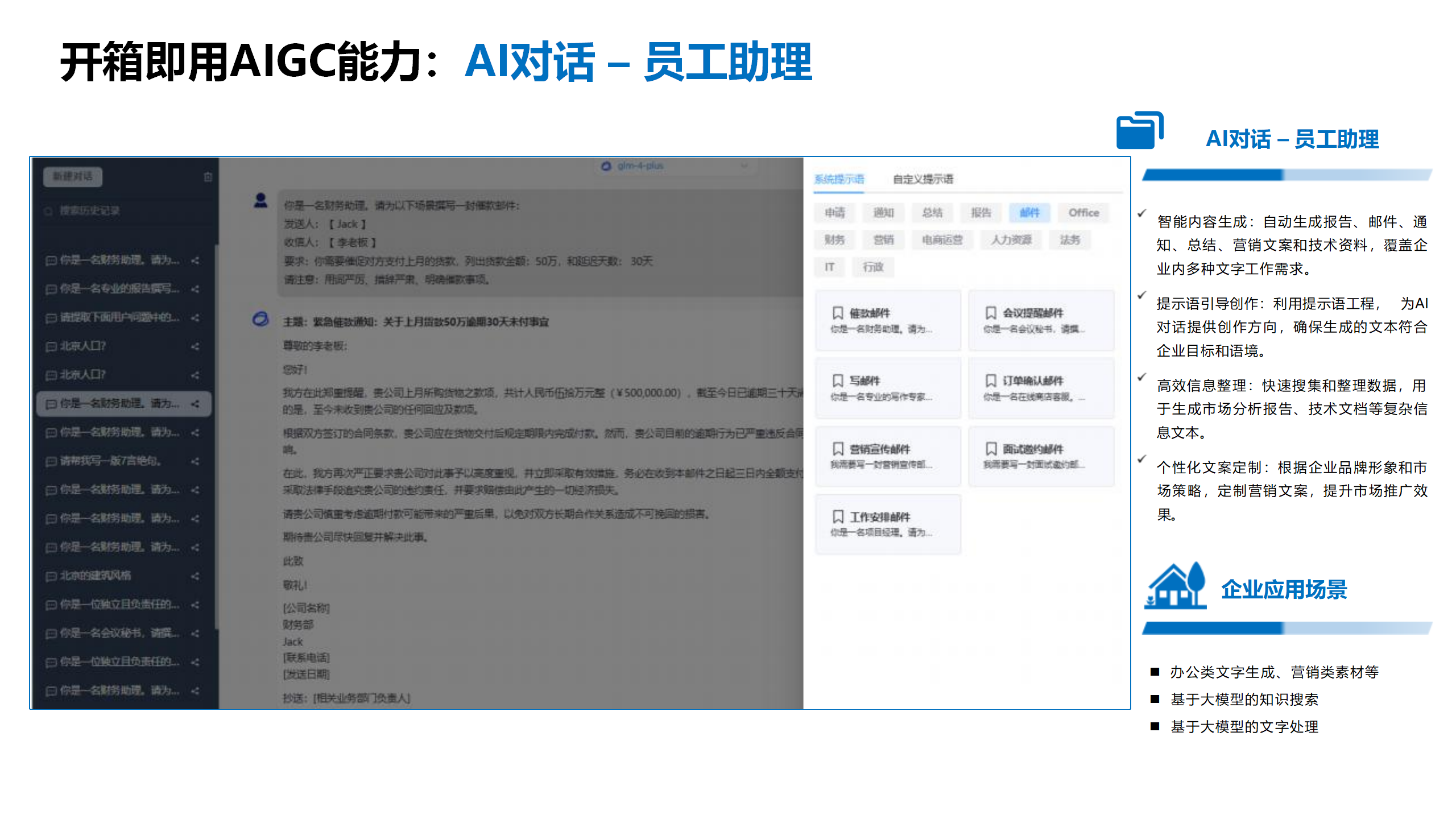Click the 新建对话 button
The width and height of the screenshot is (1456, 819).
[x=72, y=177]
